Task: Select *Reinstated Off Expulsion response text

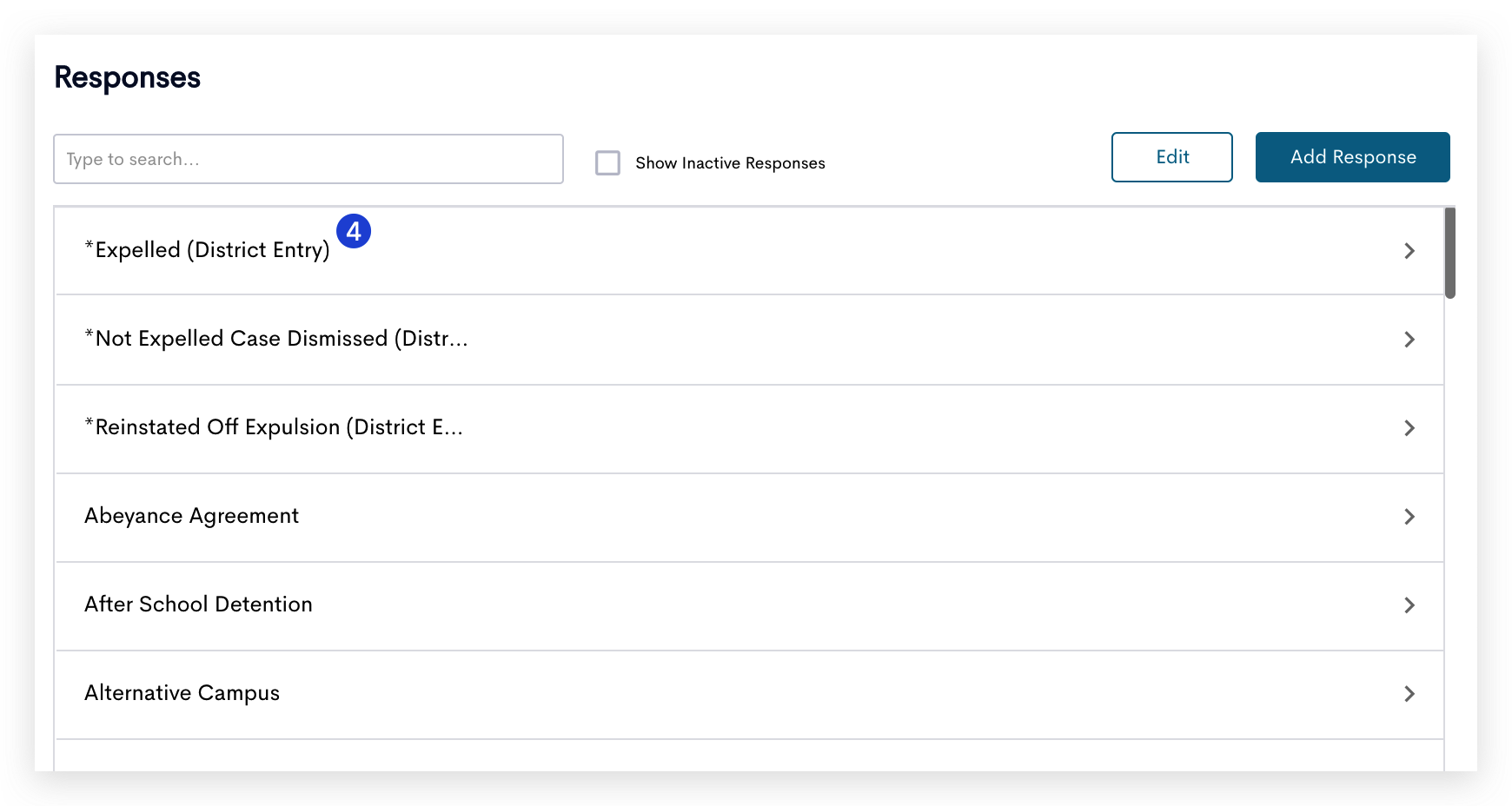Action: (274, 427)
